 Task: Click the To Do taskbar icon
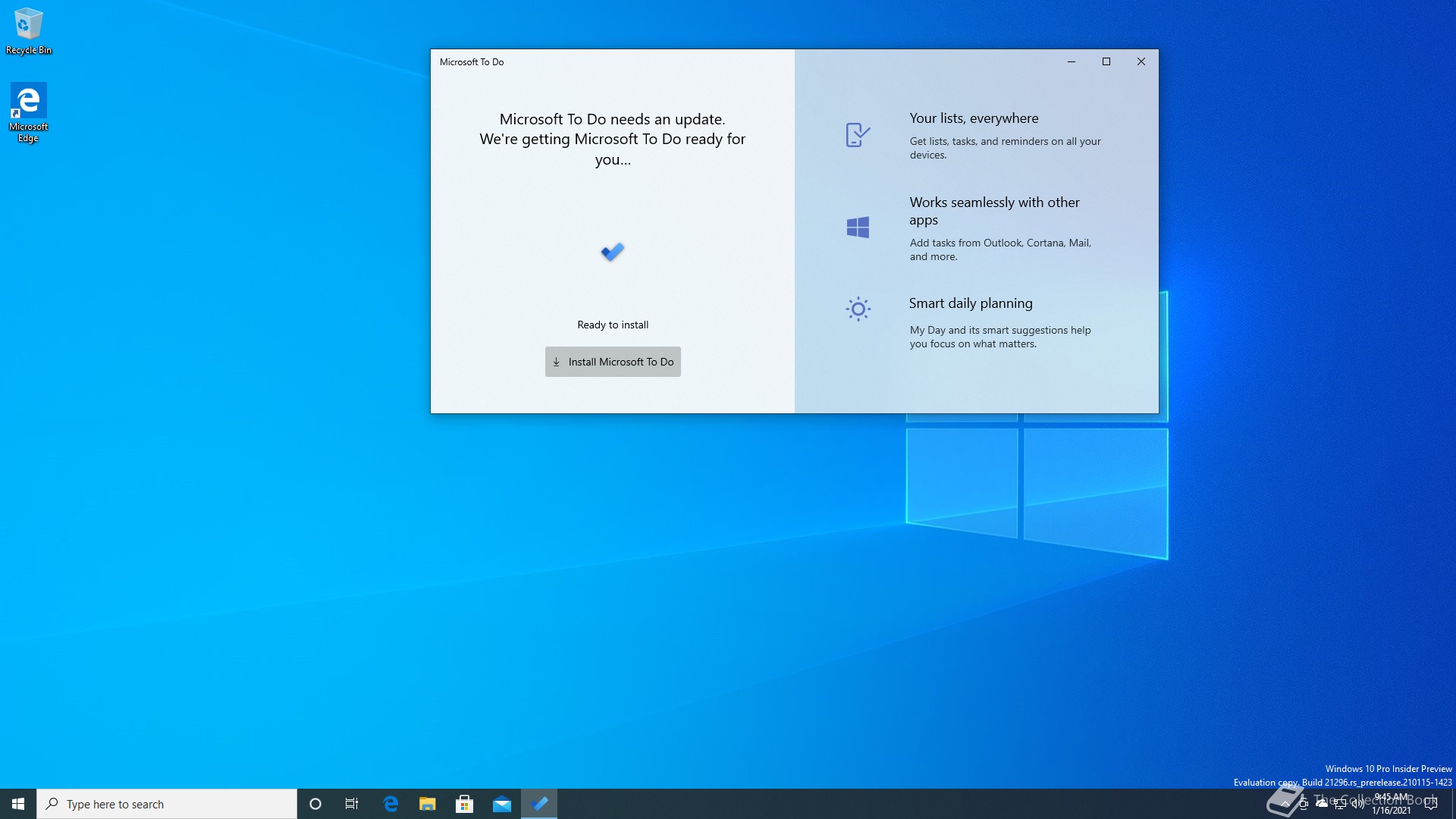539,804
